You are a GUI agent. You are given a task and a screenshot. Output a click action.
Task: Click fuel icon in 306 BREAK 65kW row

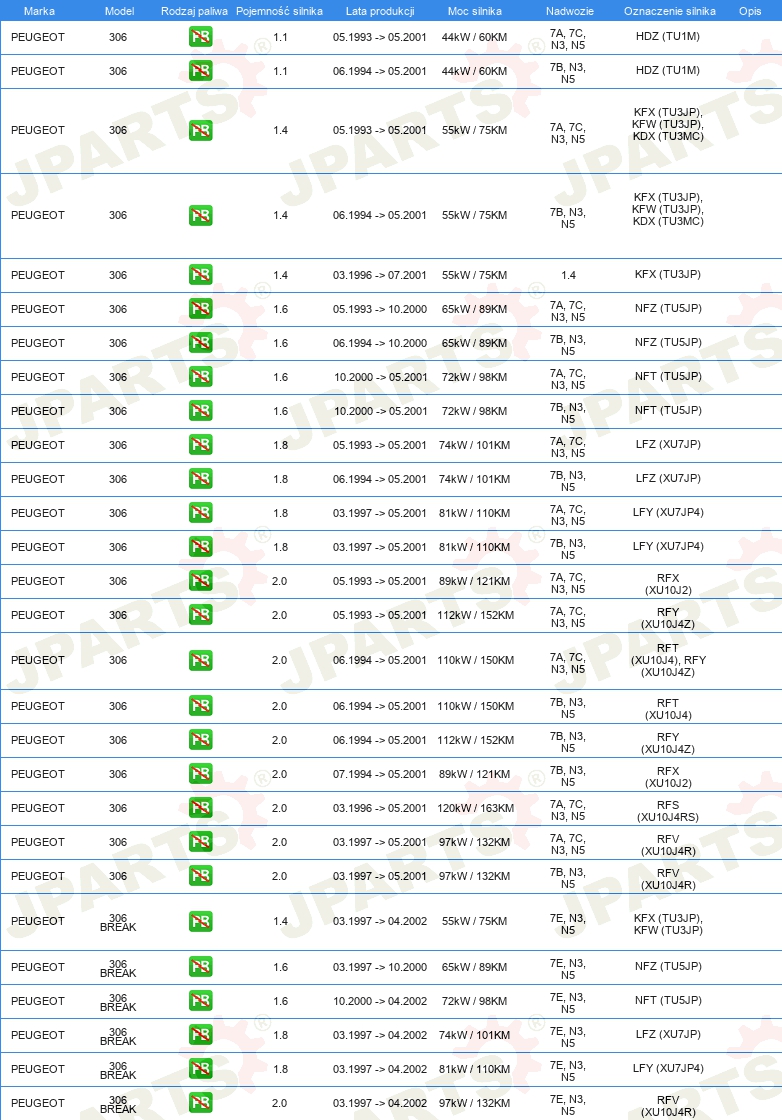click(201, 966)
